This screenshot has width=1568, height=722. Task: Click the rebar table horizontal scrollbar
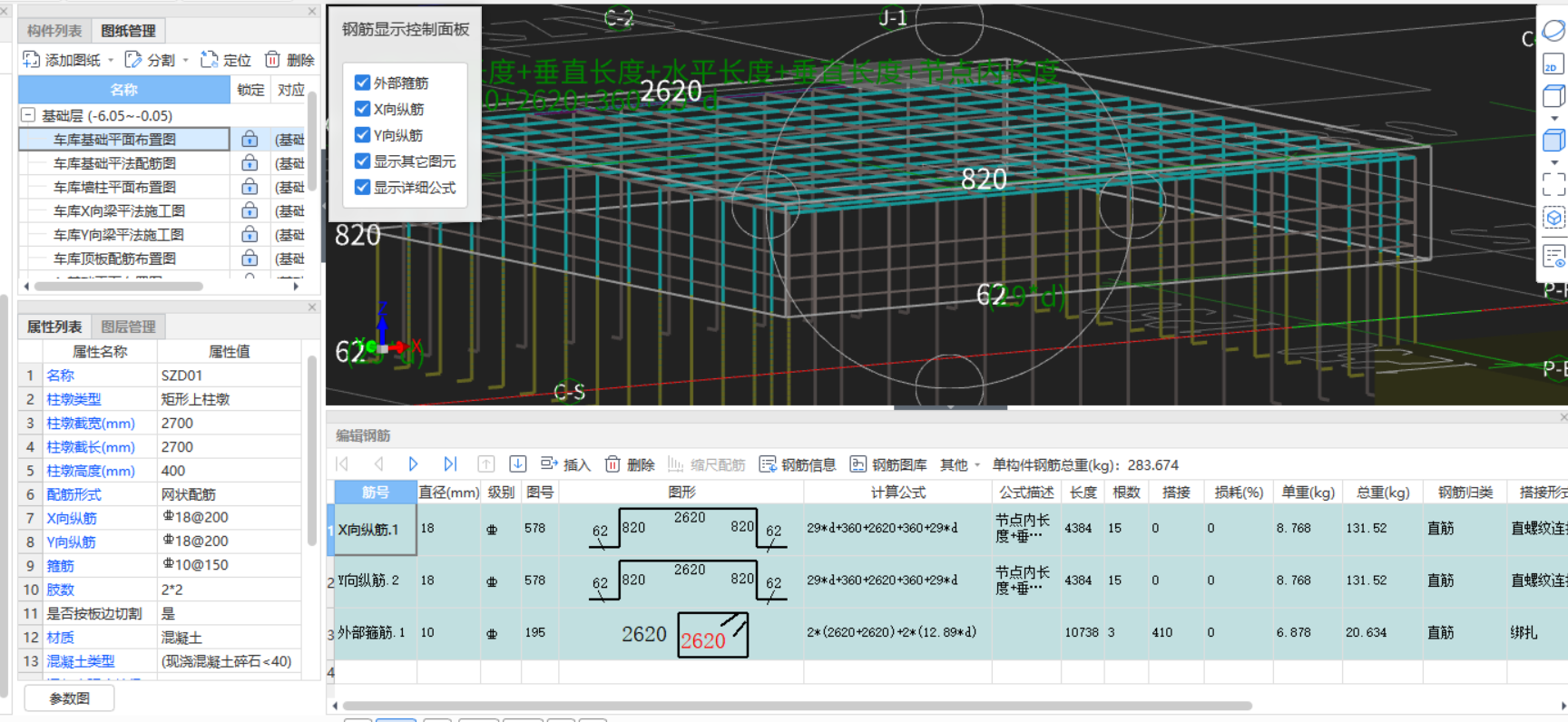(x=797, y=706)
